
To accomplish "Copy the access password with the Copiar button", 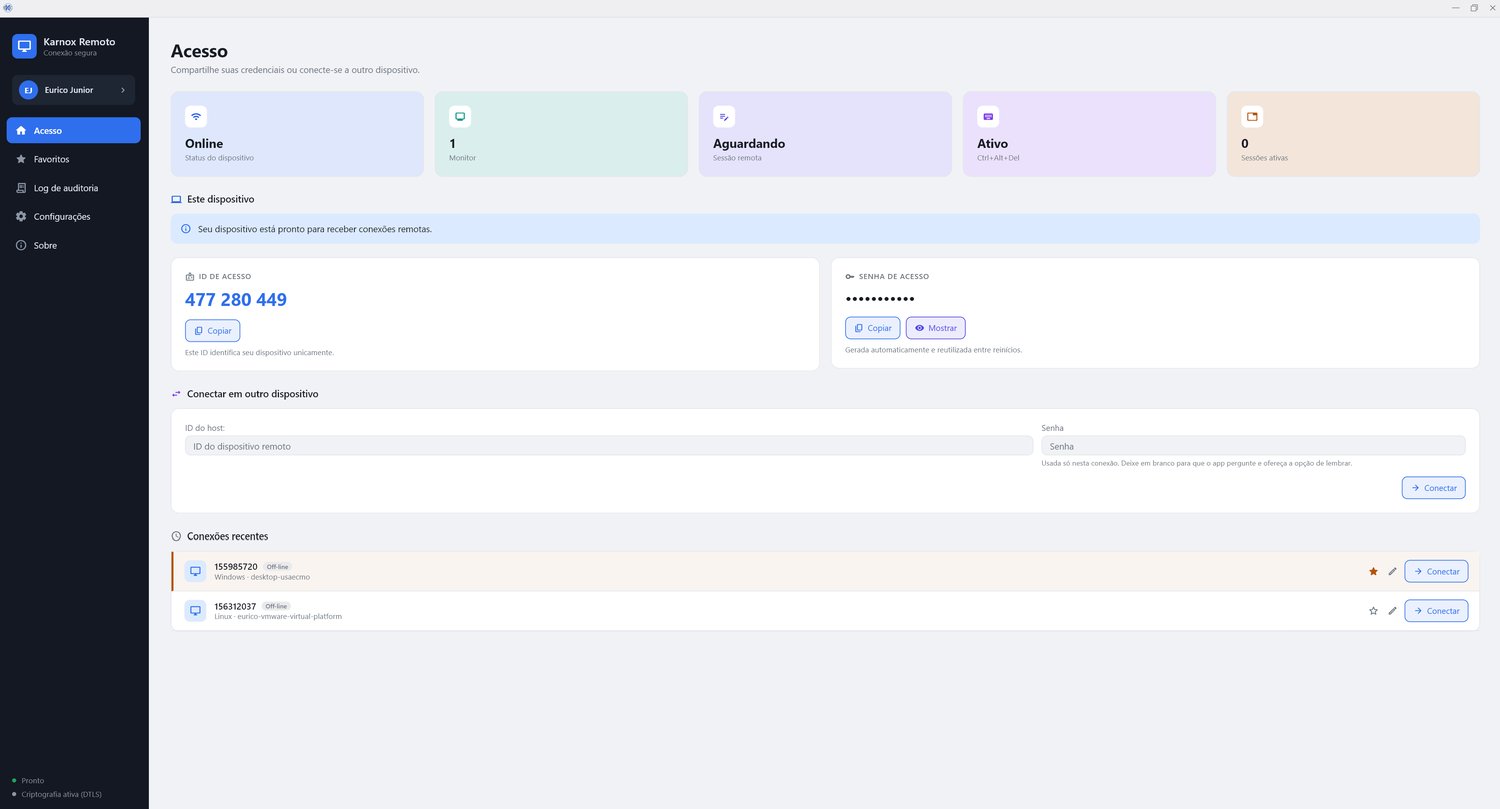I will point(872,328).
